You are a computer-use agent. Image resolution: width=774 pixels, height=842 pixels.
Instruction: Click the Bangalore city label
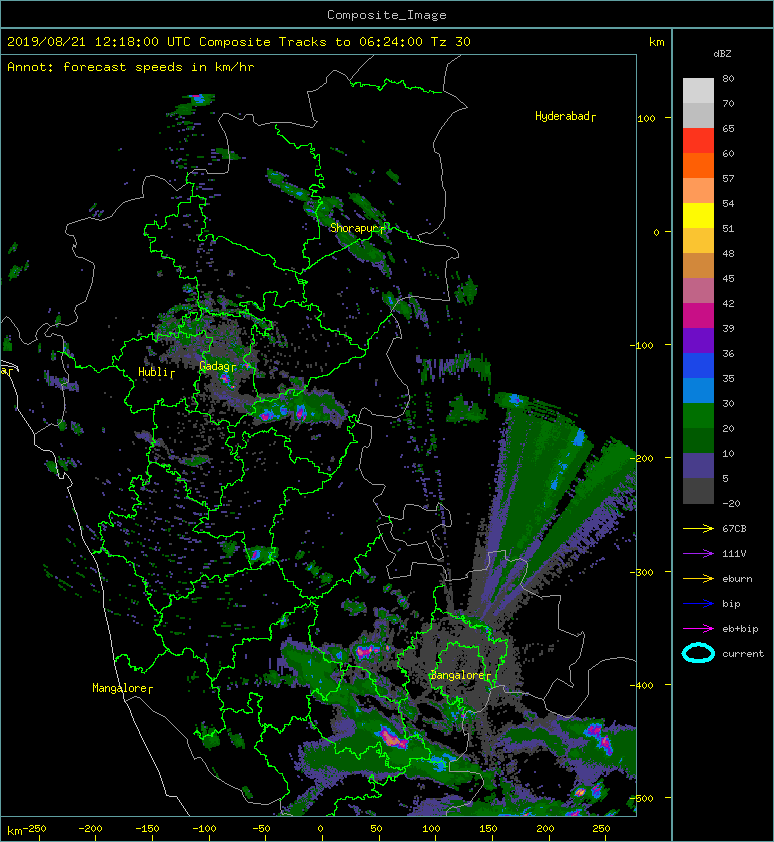pos(460,676)
